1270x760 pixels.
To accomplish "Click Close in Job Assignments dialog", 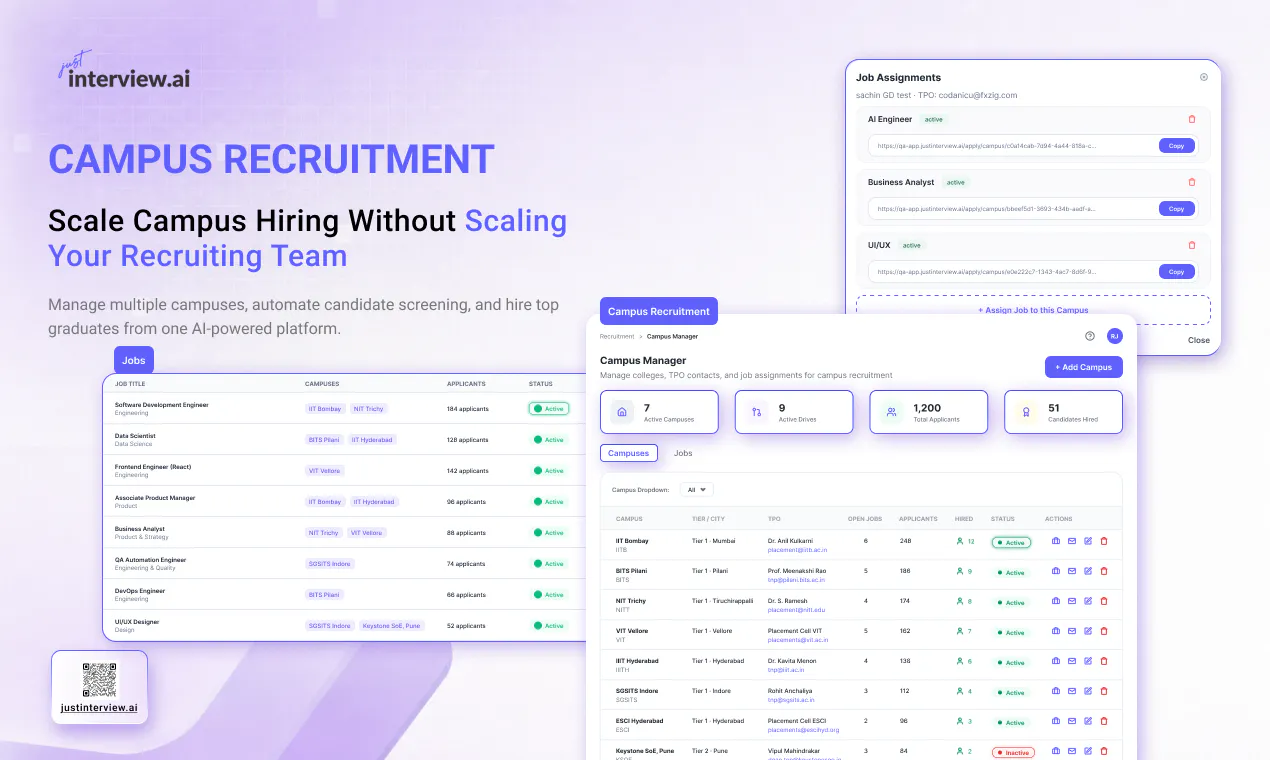I will [x=1199, y=340].
